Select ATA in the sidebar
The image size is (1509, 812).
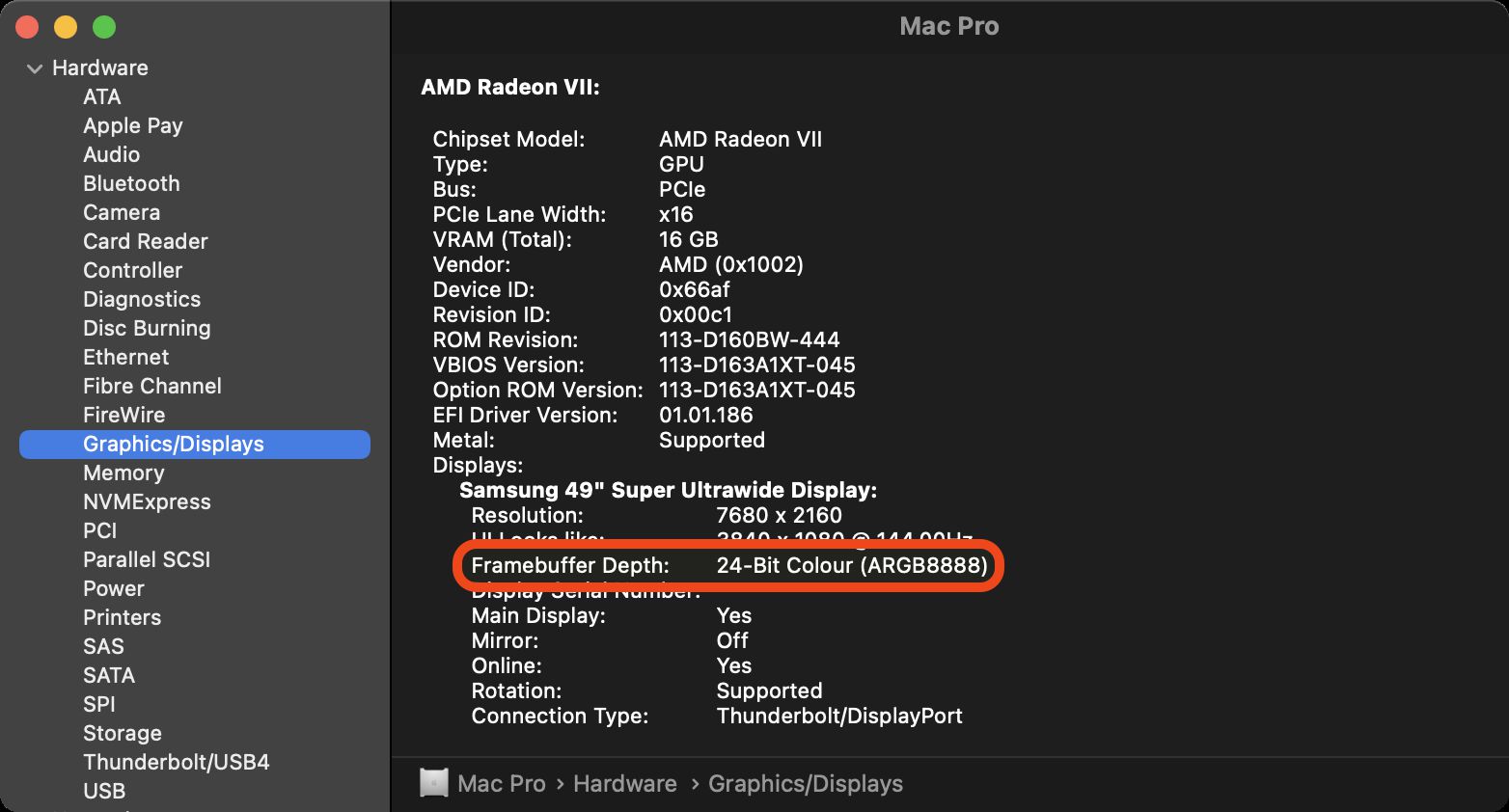102,97
